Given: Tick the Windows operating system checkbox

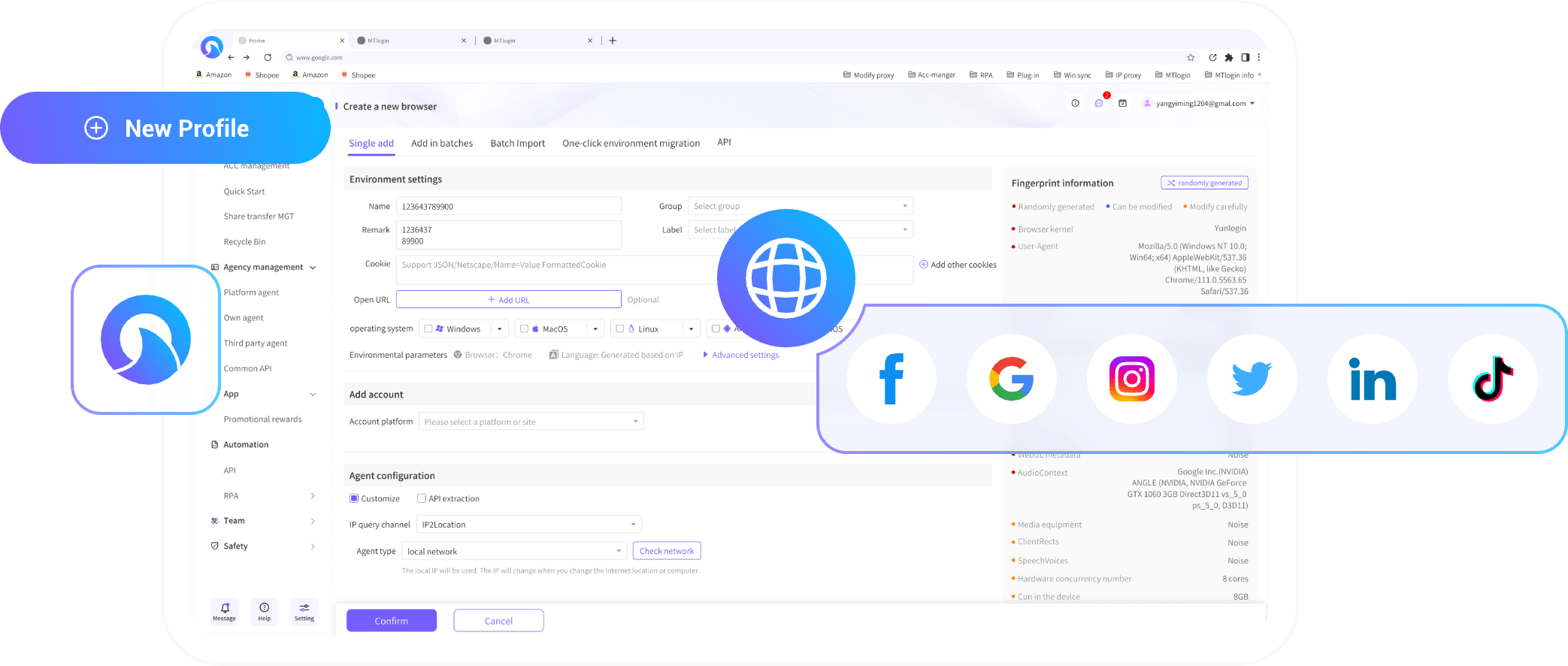Looking at the screenshot, I should pos(428,328).
